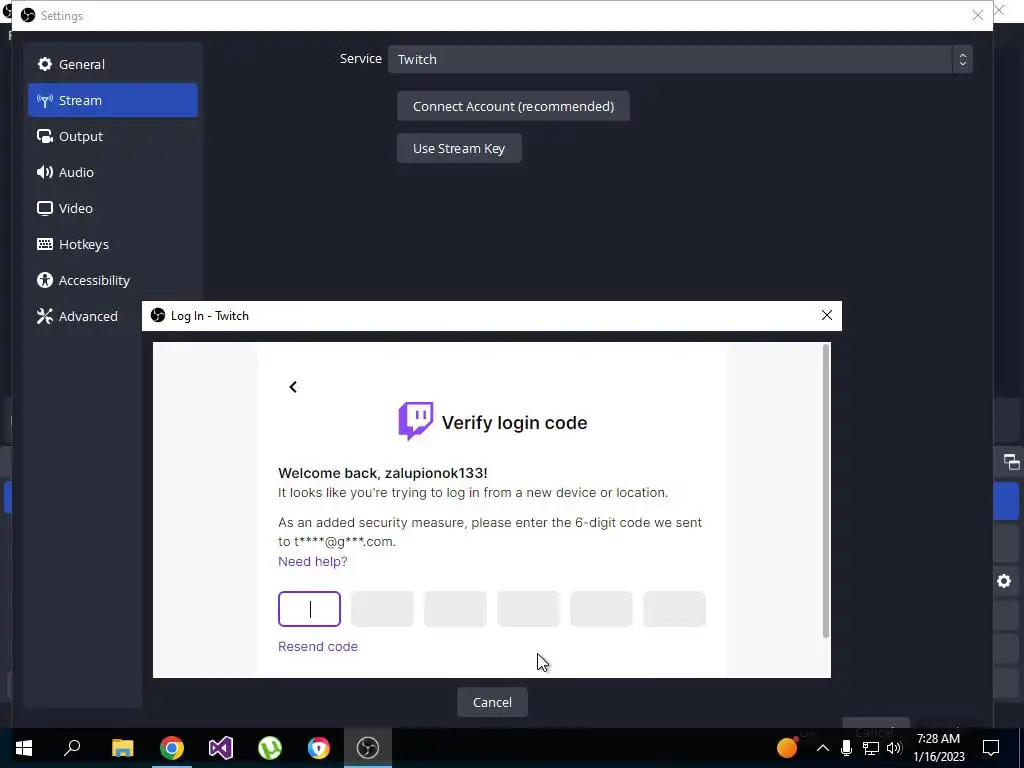Open File Explorer from taskbar
Screen dimensions: 1024x768
122,748
